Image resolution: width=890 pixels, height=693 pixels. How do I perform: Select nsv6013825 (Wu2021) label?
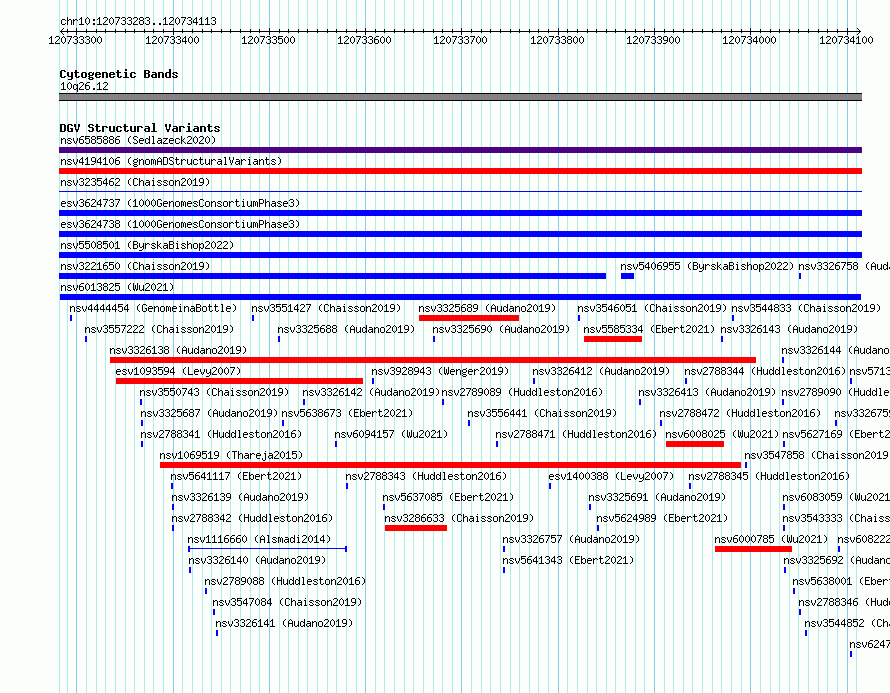coord(117,287)
